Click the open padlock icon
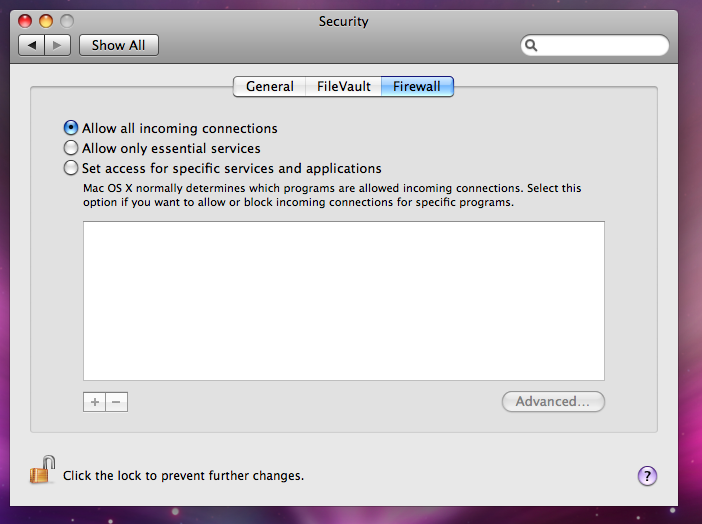702x524 pixels. coord(42,470)
